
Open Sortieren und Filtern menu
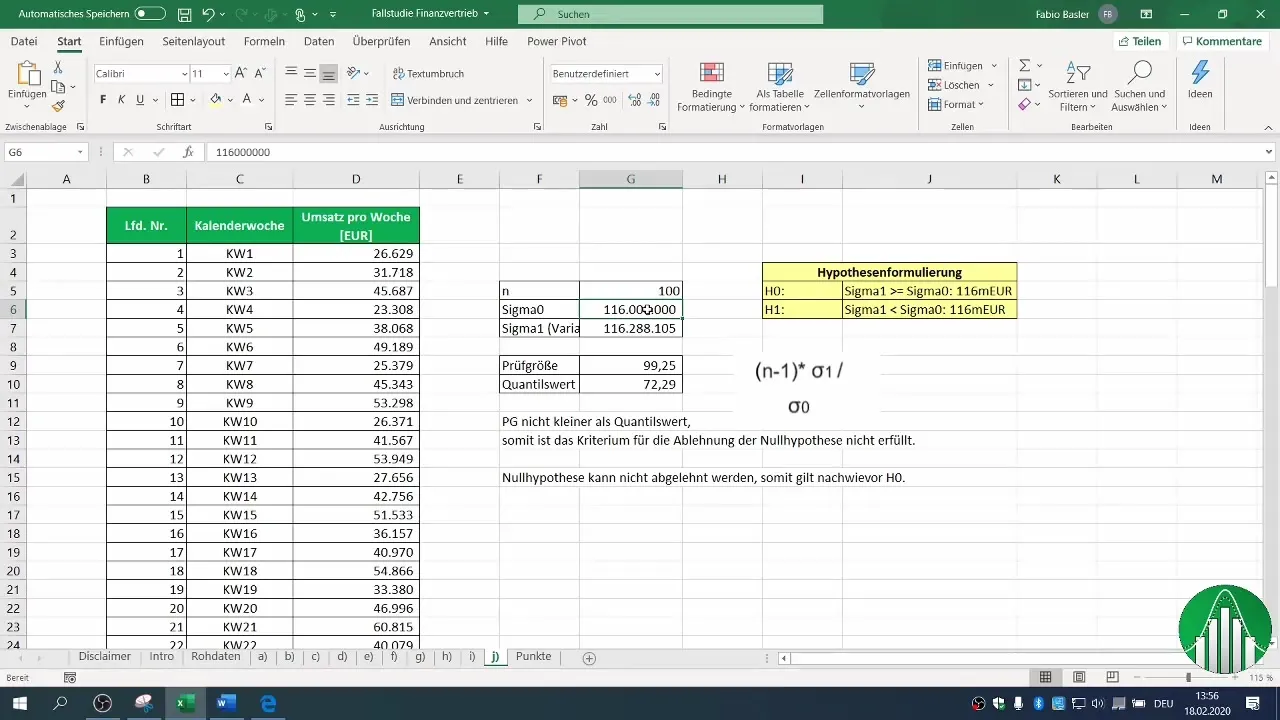(1078, 86)
